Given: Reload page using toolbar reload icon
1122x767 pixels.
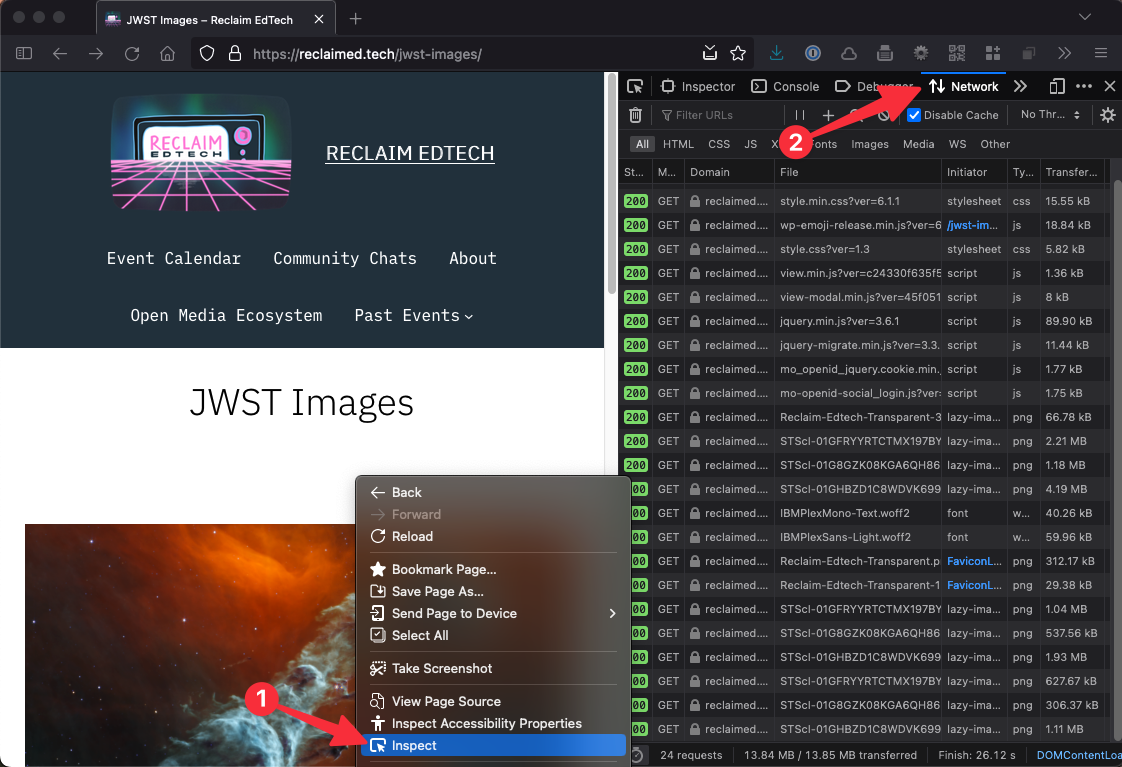Looking at the screenshot, I should click(132, 54).
